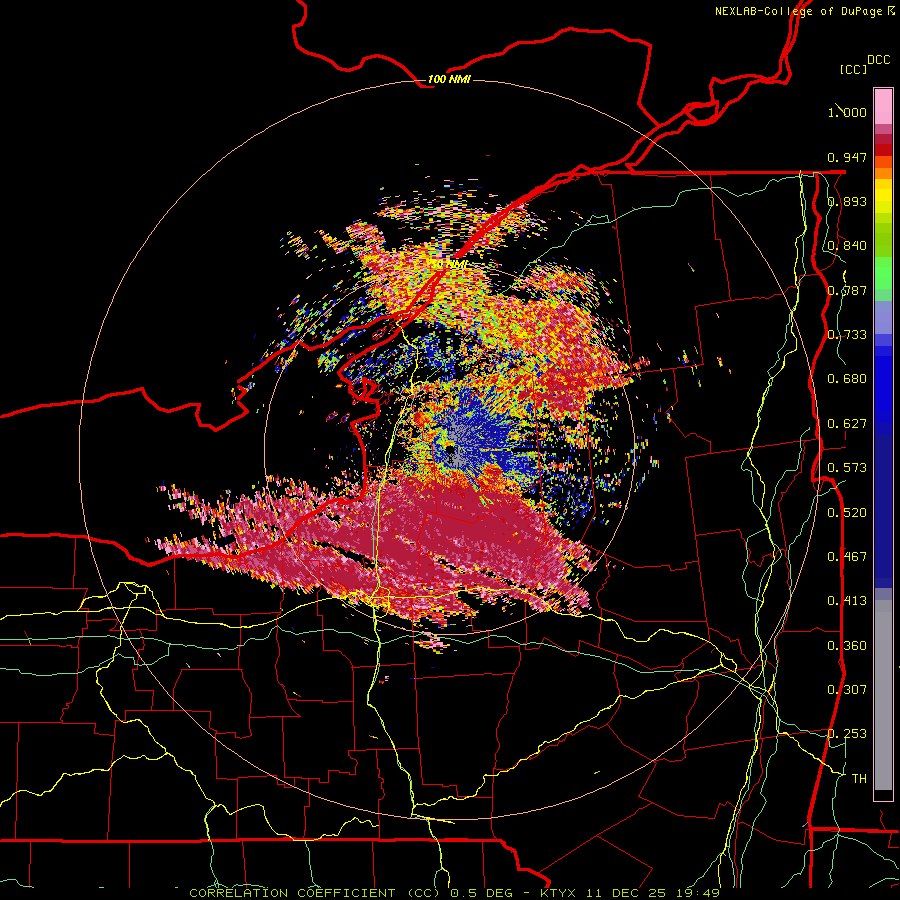Click the pink segment of the color bar
This screenshot has width=900, height=900.
coord(883,107)
